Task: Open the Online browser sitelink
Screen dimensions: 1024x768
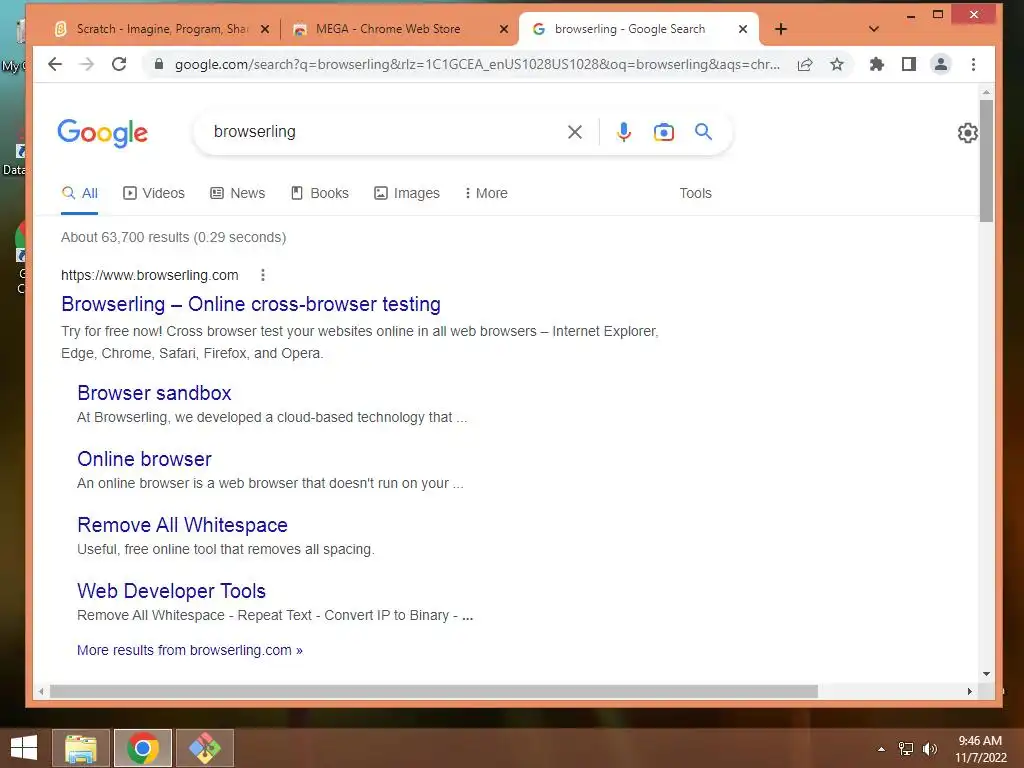Action: [x=144, y=459]
